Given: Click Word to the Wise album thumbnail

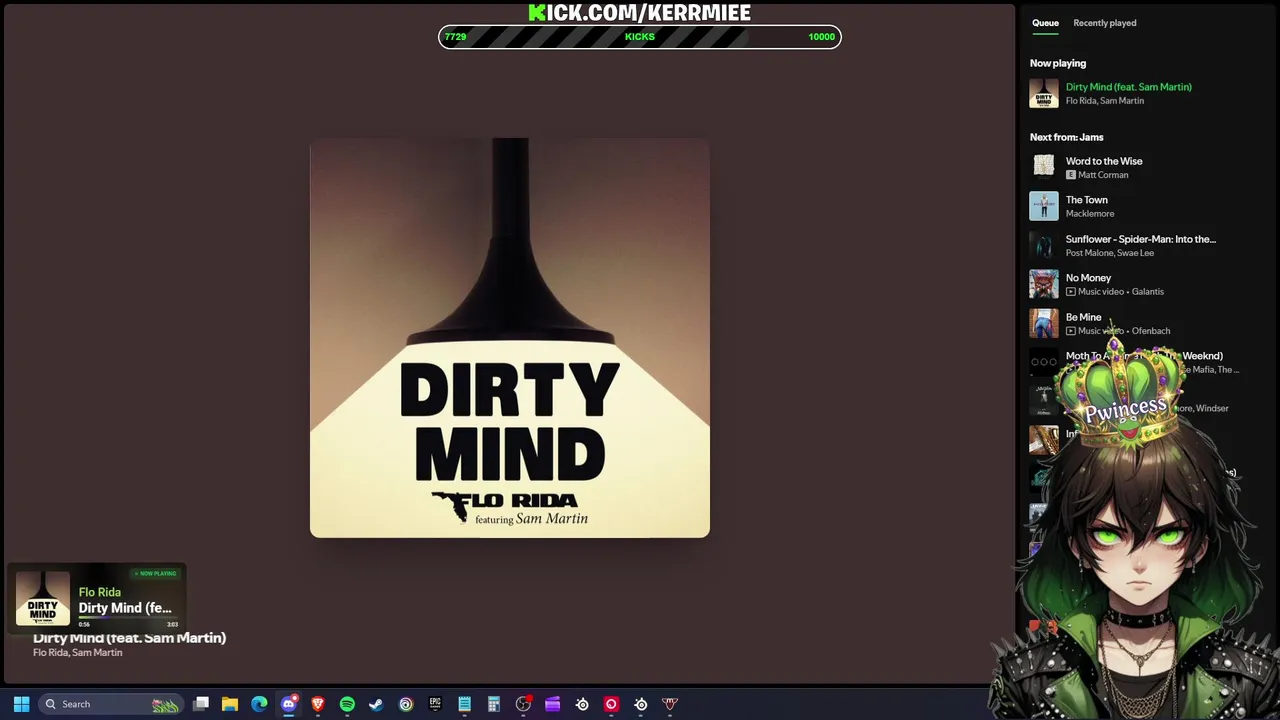Looking at the screenshot, I should point(1044,167).
